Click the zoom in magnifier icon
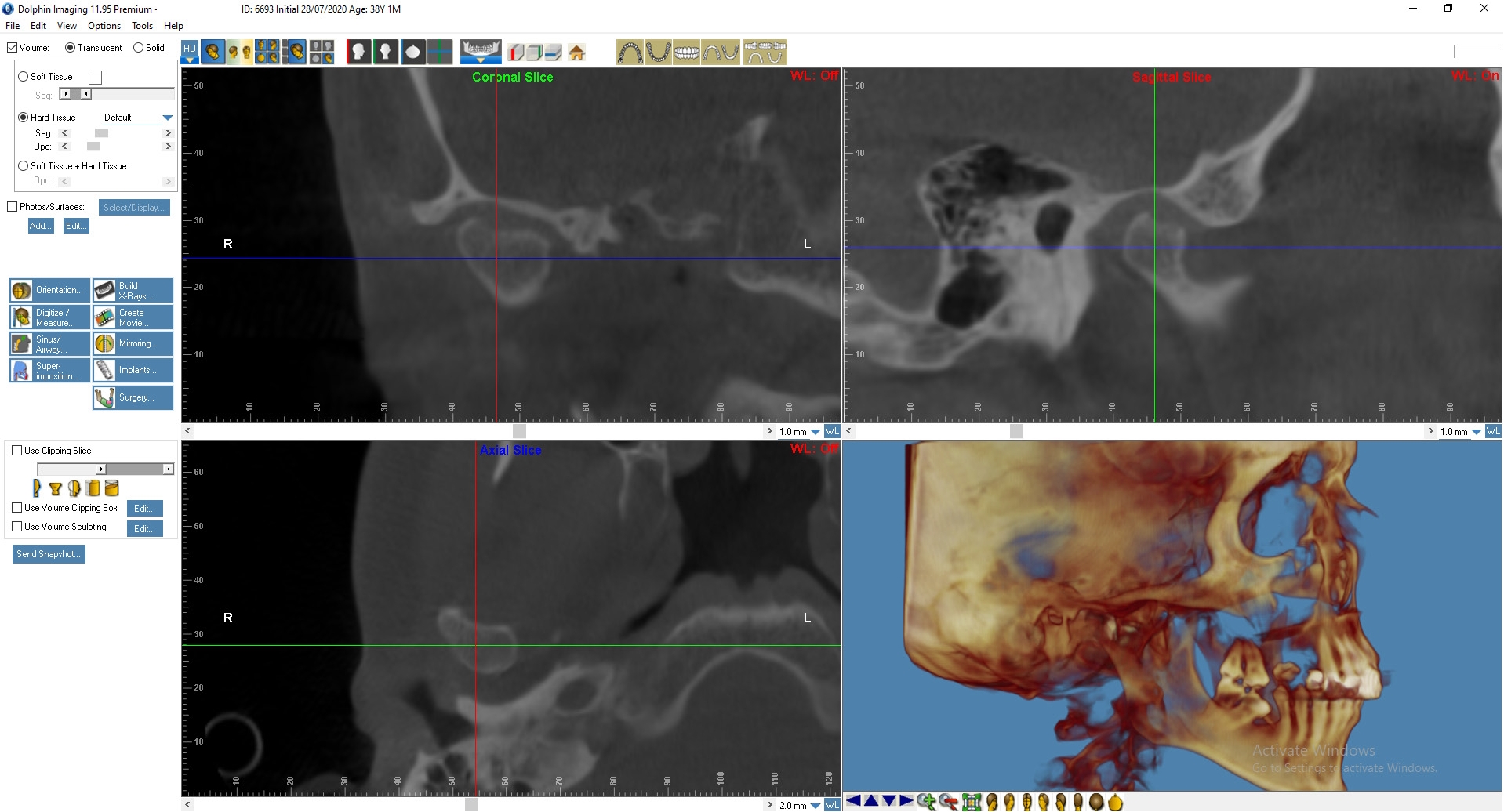Image resolution: width=1504 pixels, height=812 pixels. pos(926,801)
